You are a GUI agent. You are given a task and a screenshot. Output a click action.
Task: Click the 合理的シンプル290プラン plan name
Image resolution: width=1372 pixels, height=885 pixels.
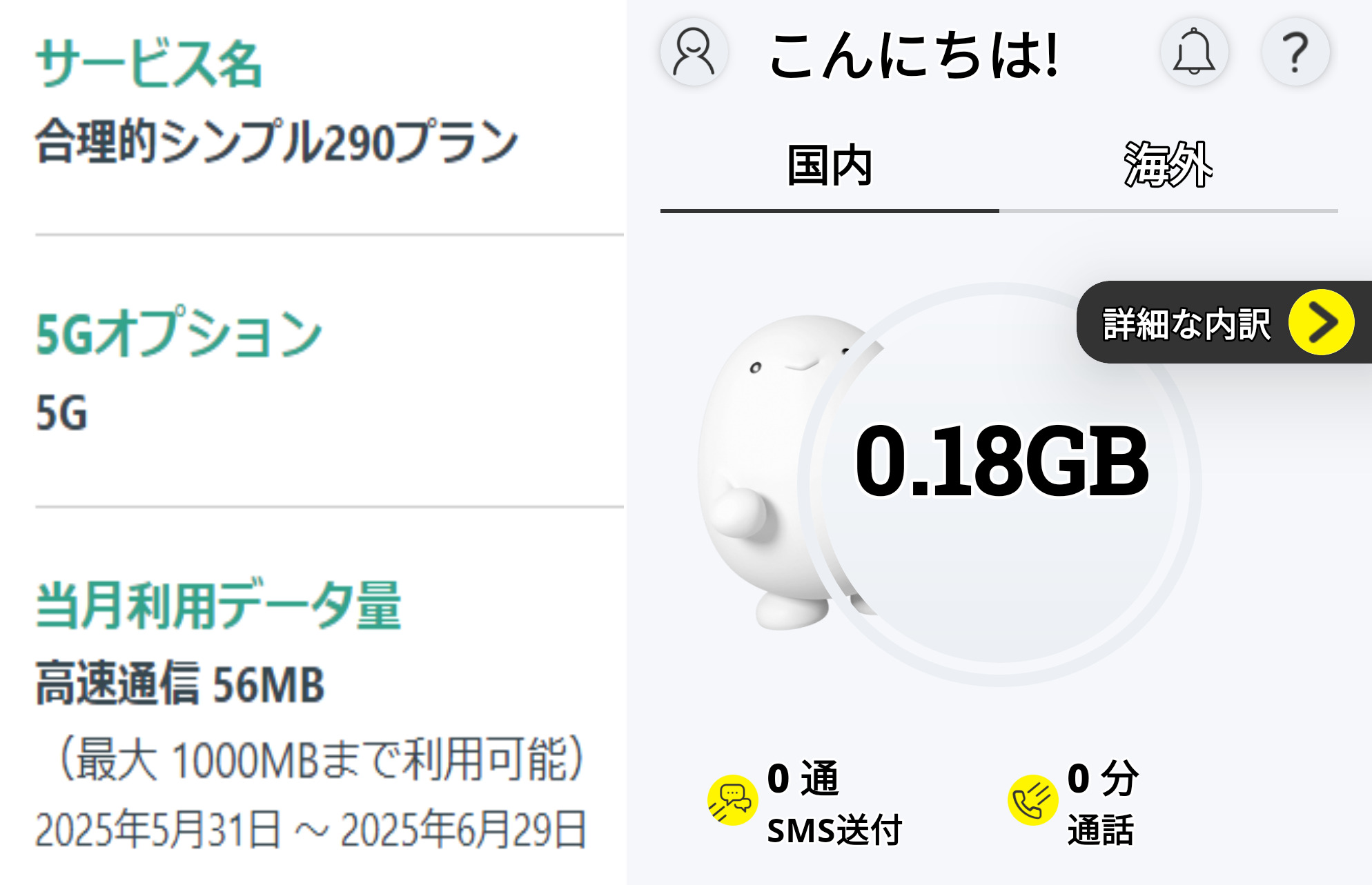[276, 142]
